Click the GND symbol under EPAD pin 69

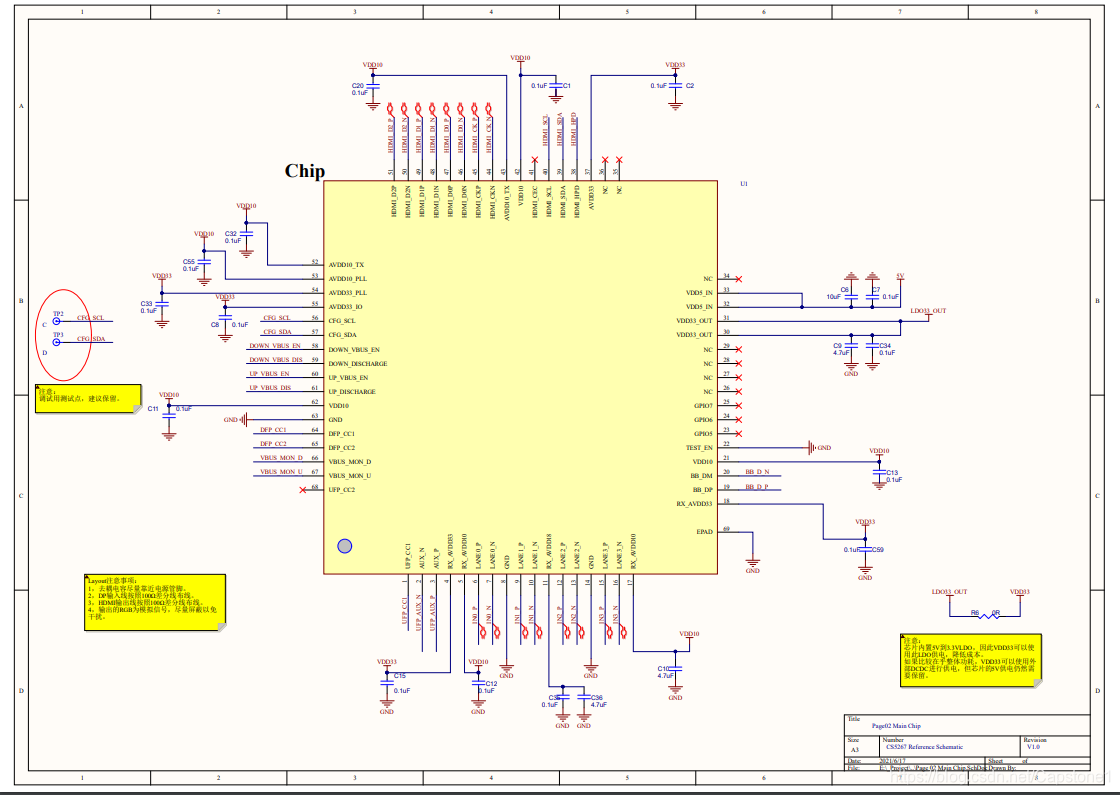point(752,563)
